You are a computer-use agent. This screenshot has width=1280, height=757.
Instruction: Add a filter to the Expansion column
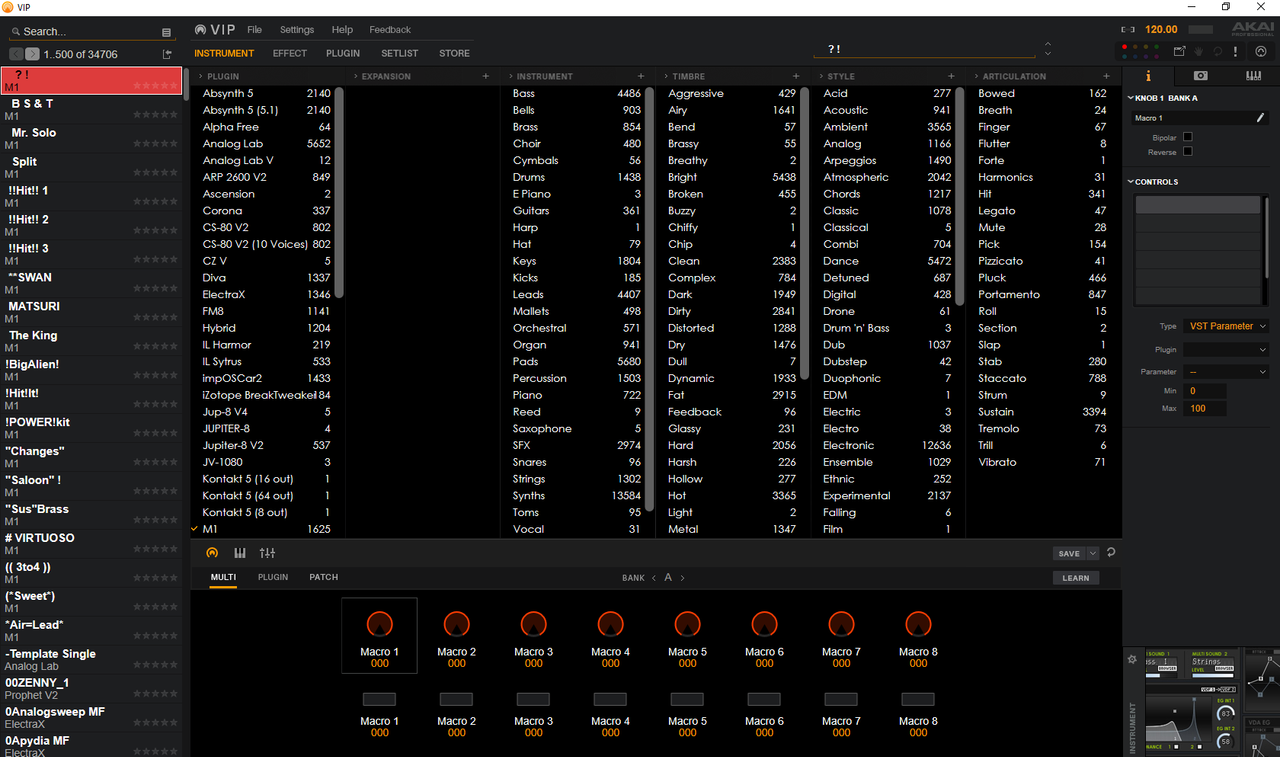(x=486, y=76)
